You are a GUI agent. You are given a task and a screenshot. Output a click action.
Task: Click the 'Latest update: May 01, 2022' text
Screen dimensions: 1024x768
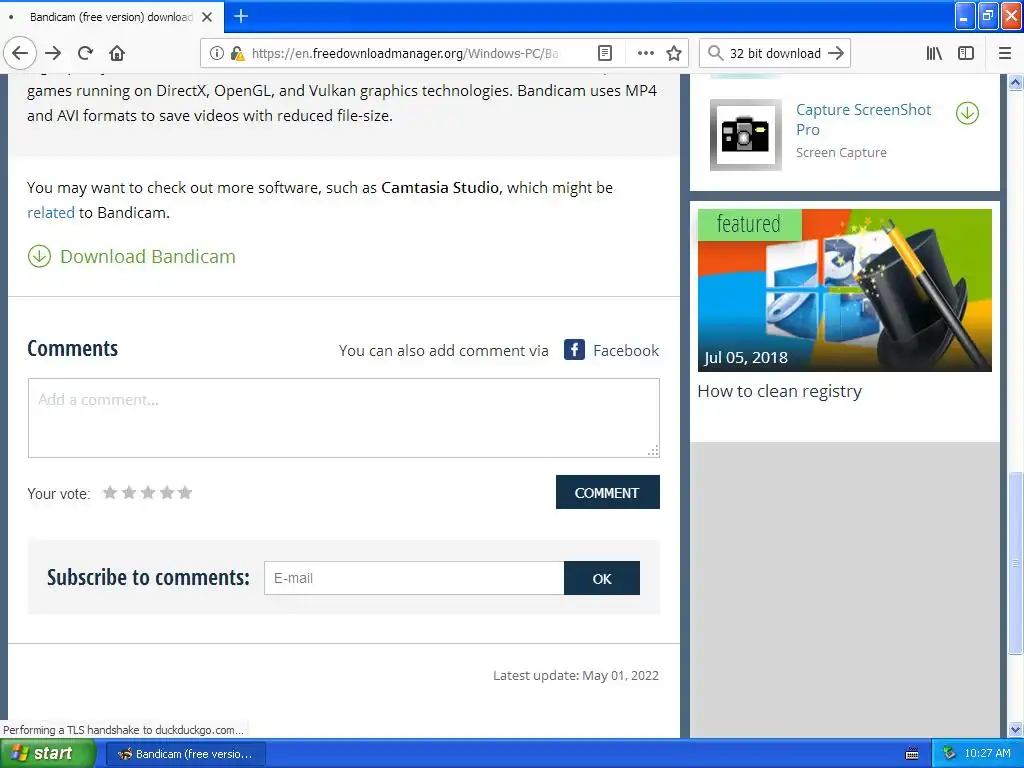pos(575,676)
